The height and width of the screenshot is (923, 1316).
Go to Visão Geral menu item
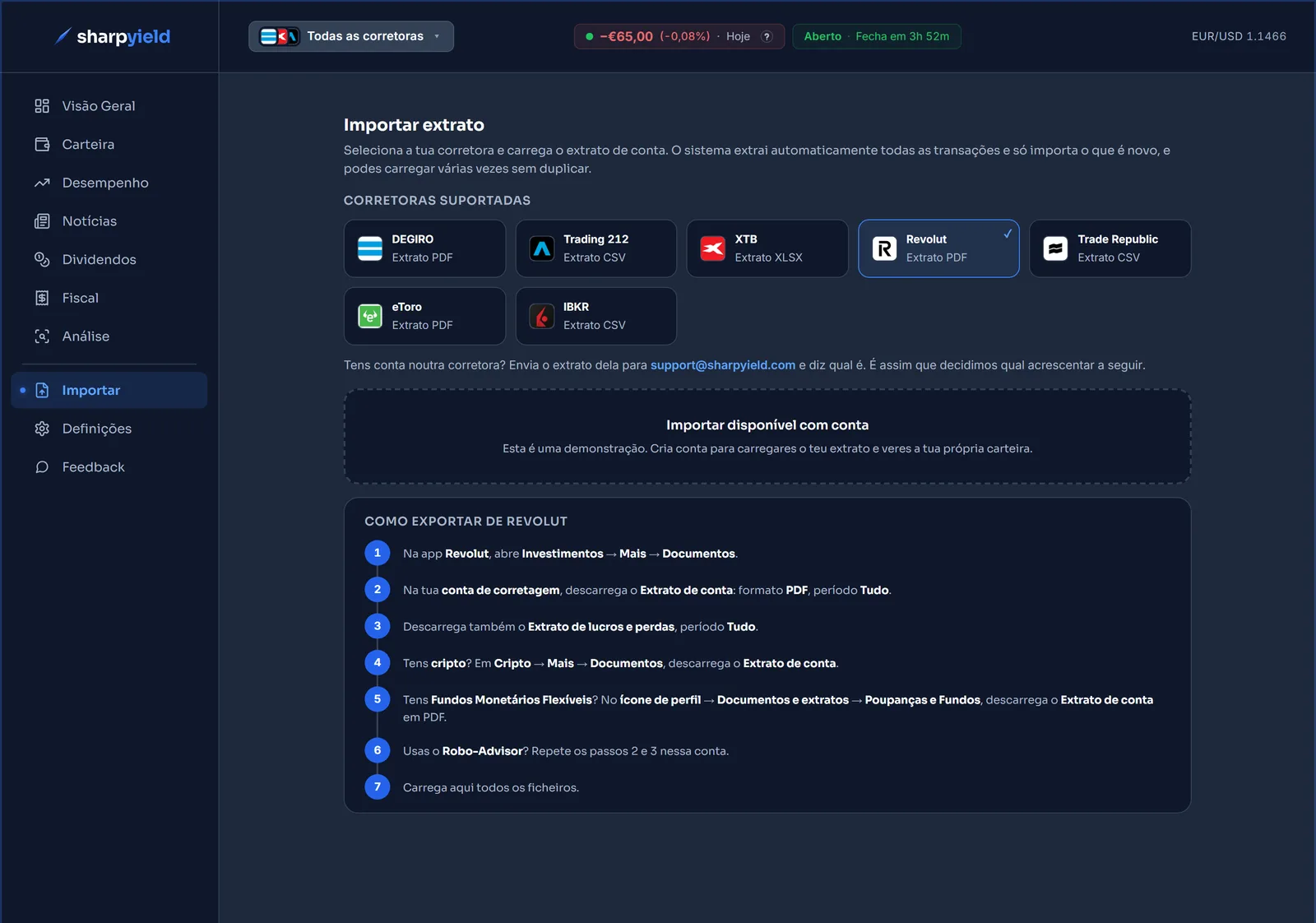pos(109,106)
